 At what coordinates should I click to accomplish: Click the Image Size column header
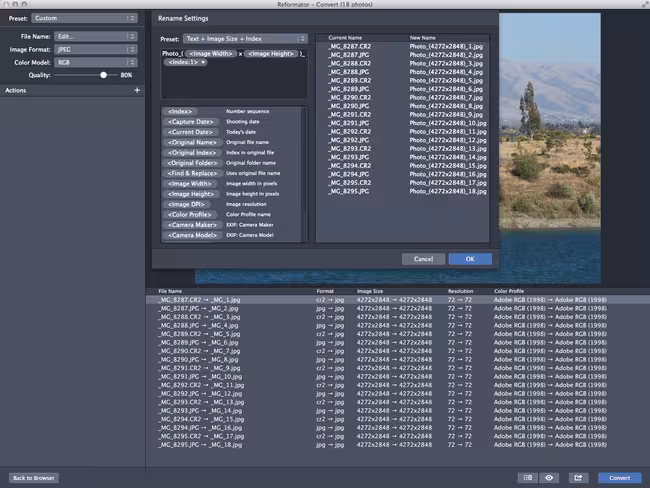click(x=370, y=291)
